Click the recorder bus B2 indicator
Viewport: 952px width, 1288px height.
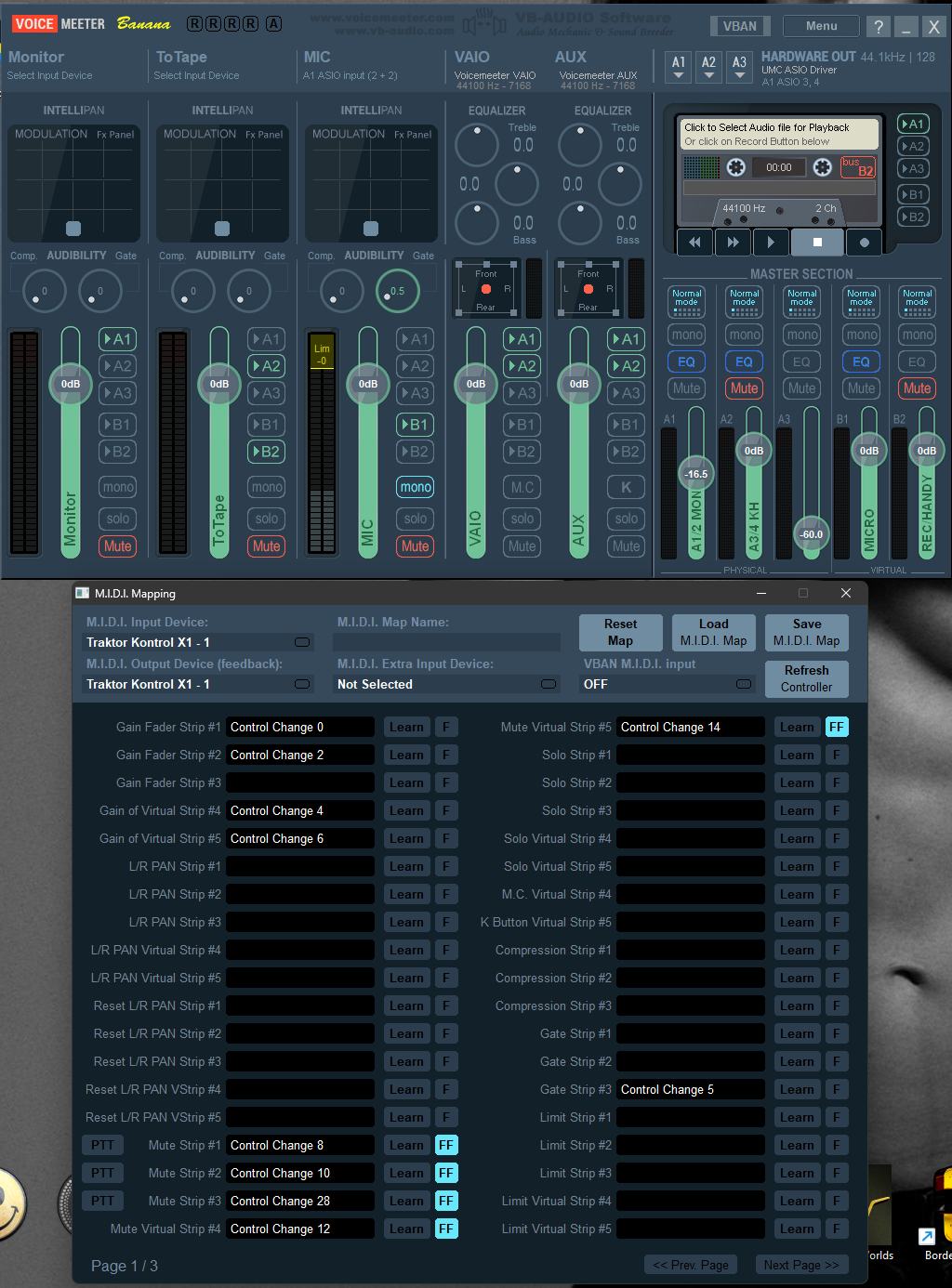858,167
